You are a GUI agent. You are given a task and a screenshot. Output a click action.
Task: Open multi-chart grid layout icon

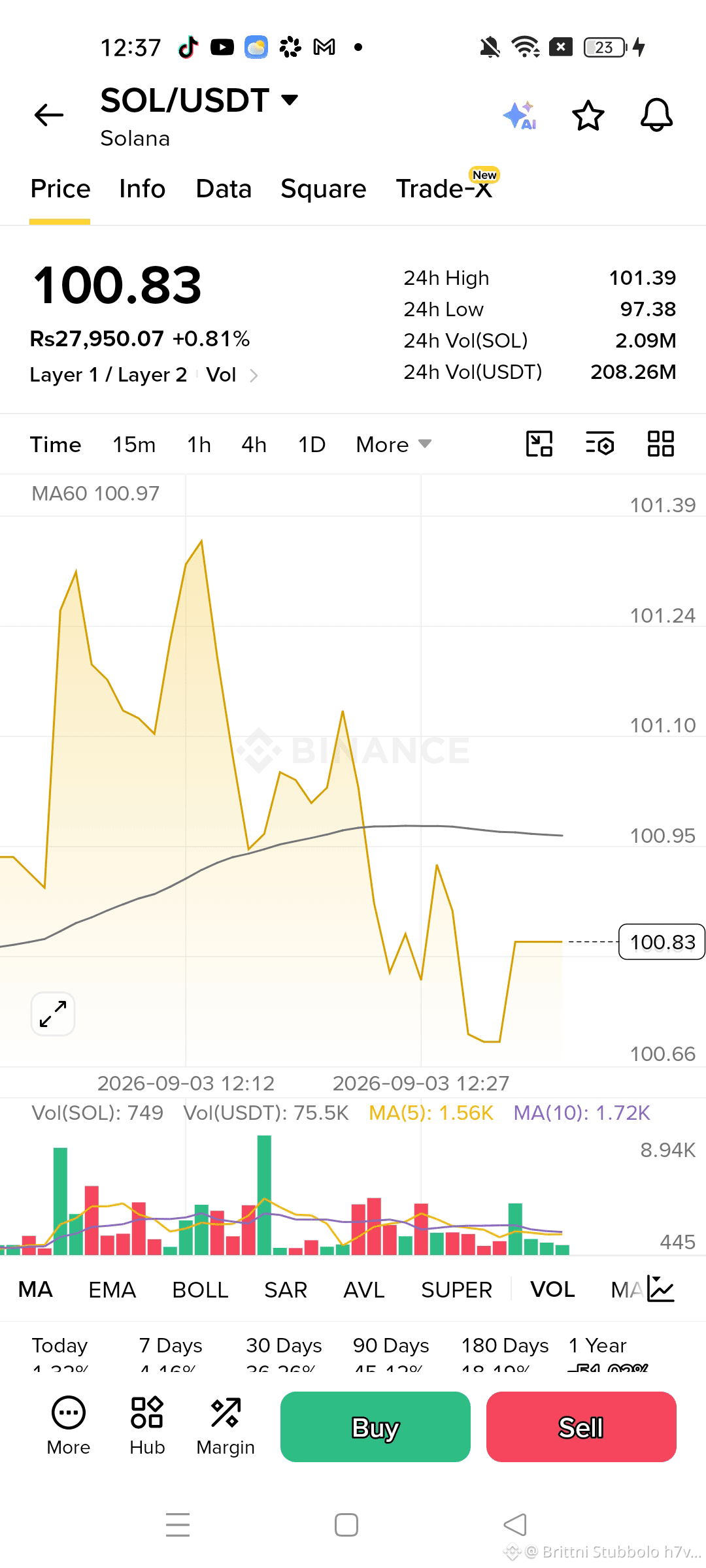click(x=660, y=444)
